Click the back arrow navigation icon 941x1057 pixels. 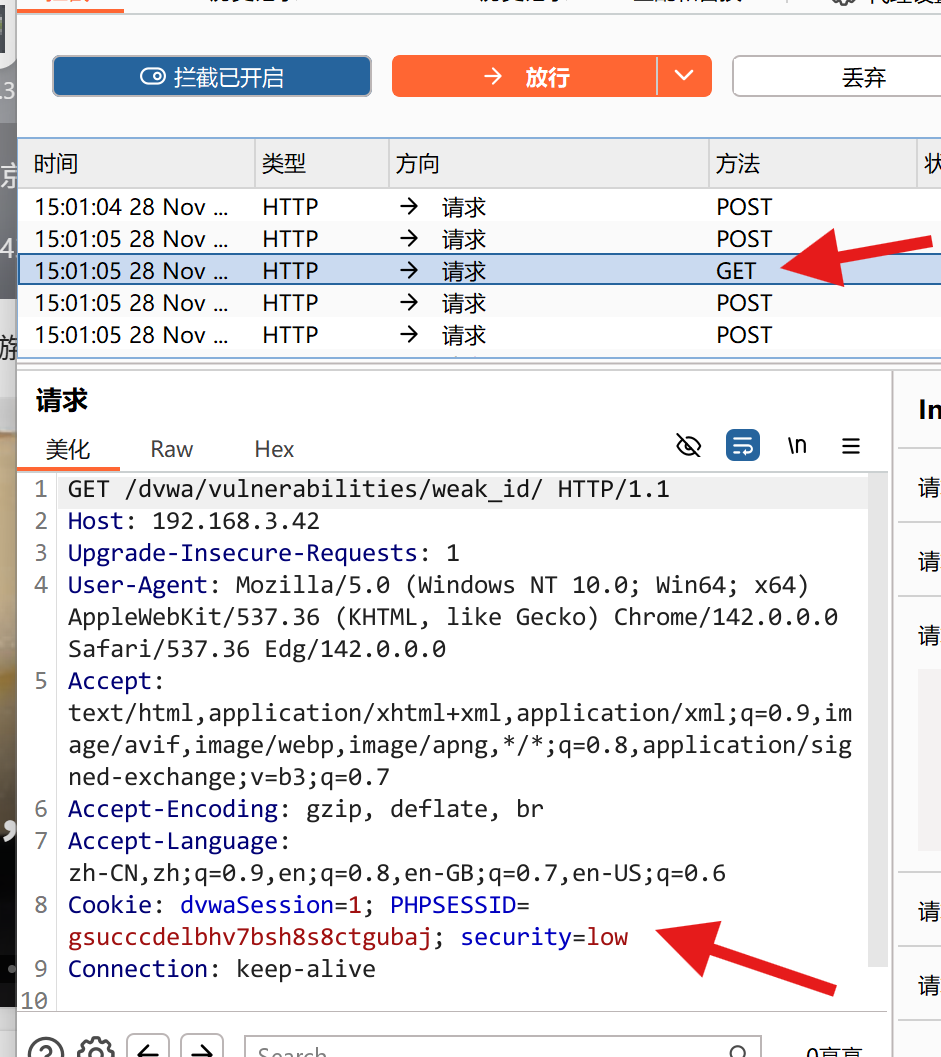coord(148,1049)
